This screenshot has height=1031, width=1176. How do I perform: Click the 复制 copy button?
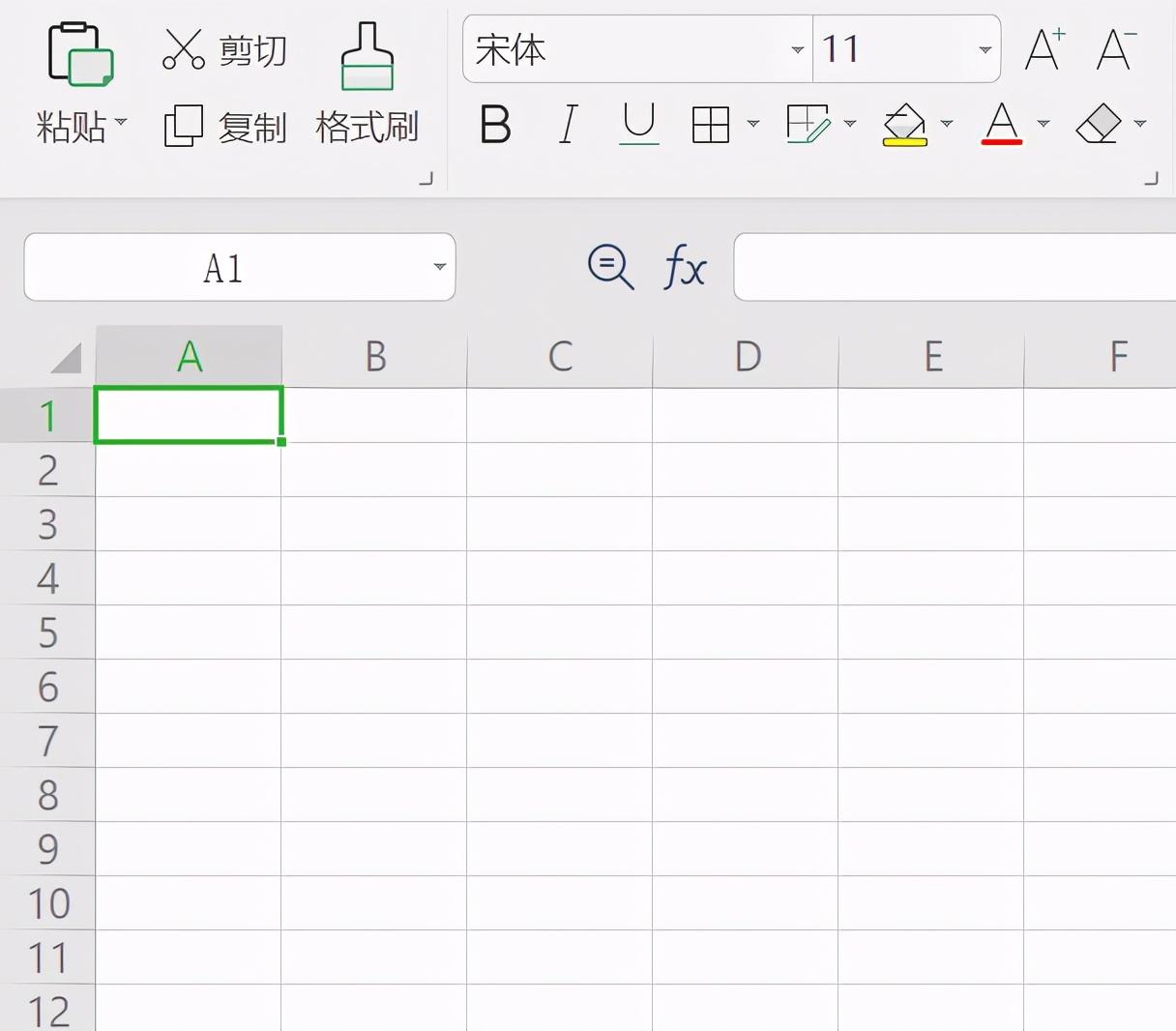tap(224, 127)
